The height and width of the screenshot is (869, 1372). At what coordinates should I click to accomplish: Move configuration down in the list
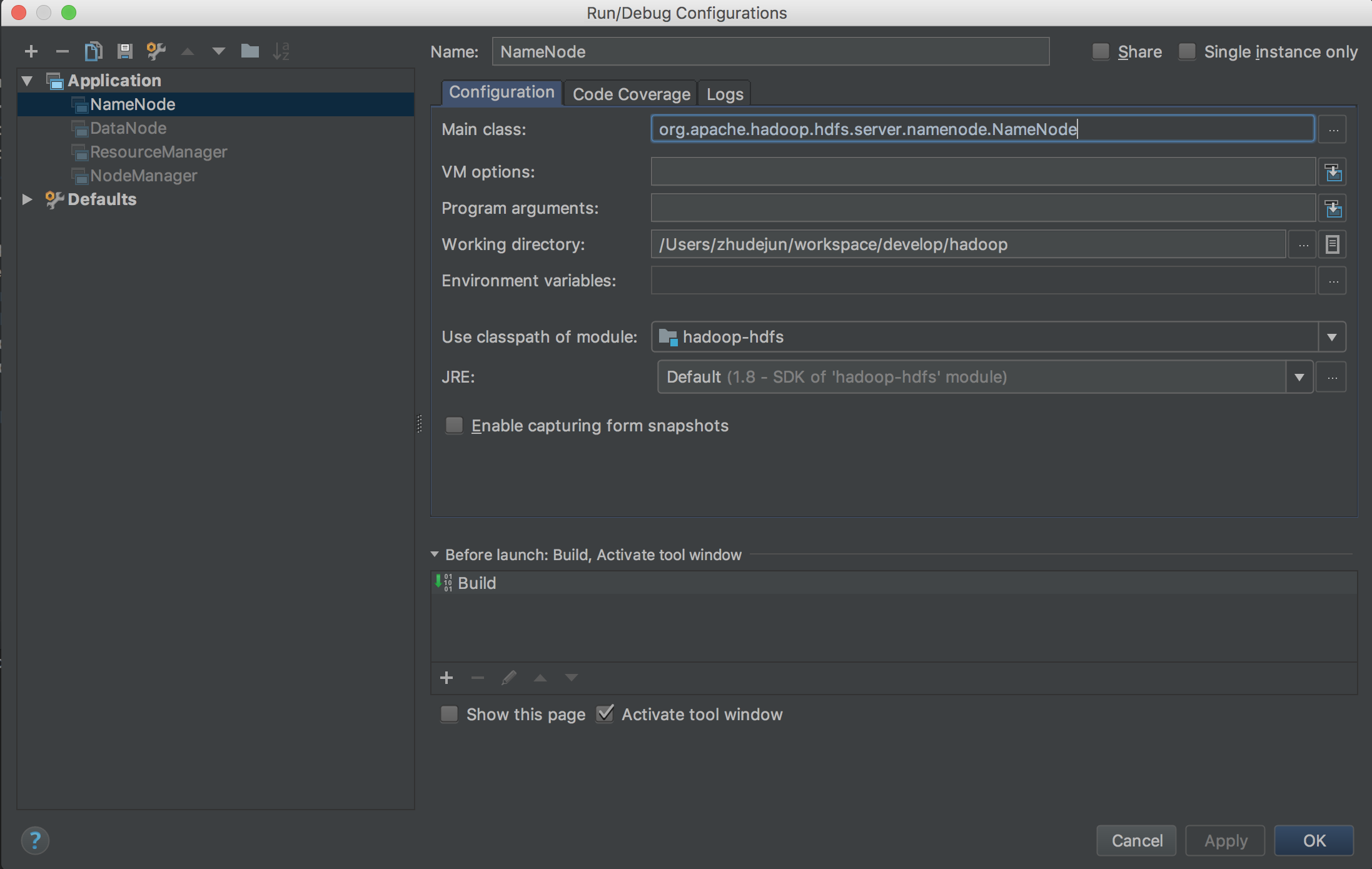218,51
